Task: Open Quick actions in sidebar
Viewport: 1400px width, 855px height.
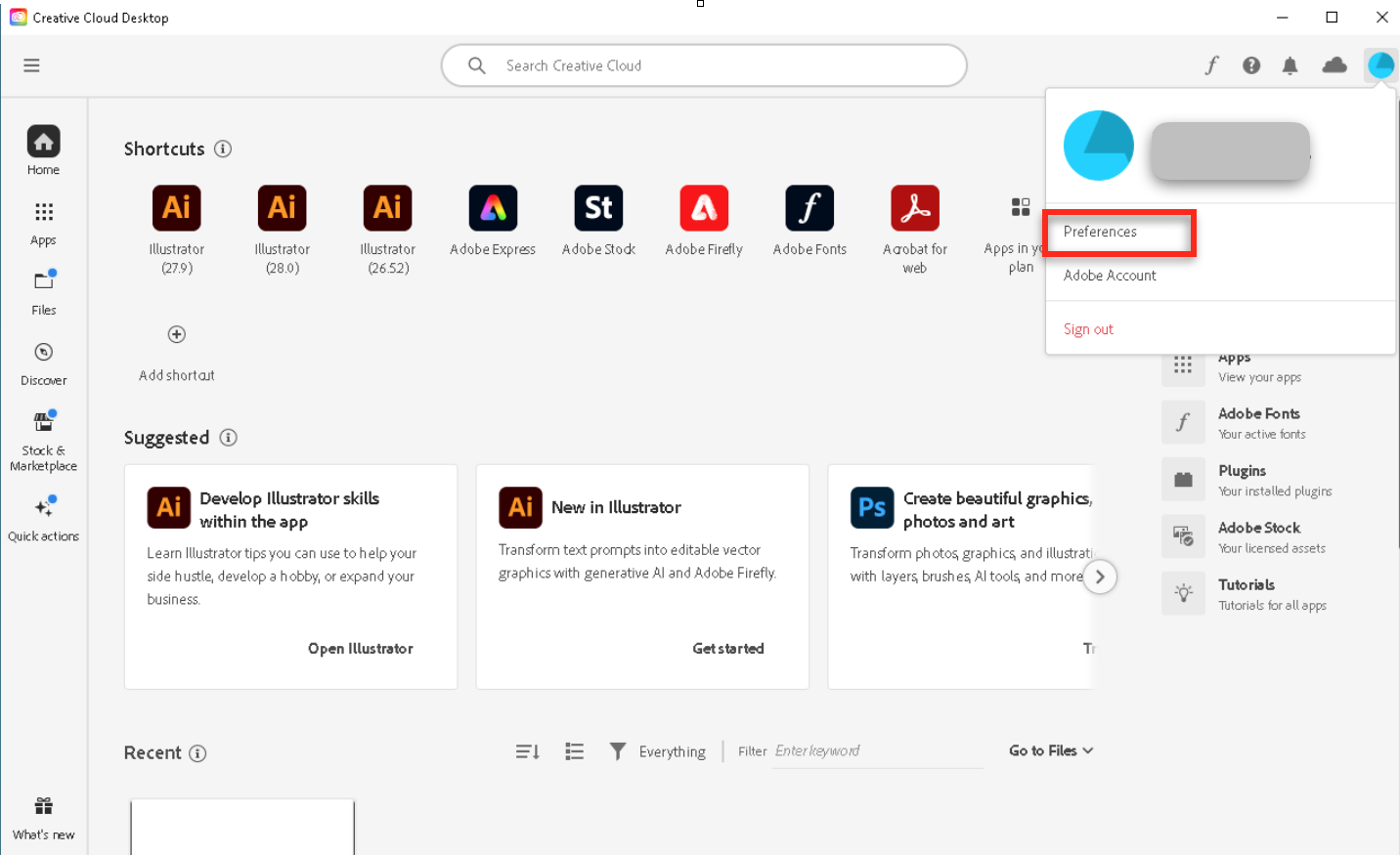Action: pos(43,518)
